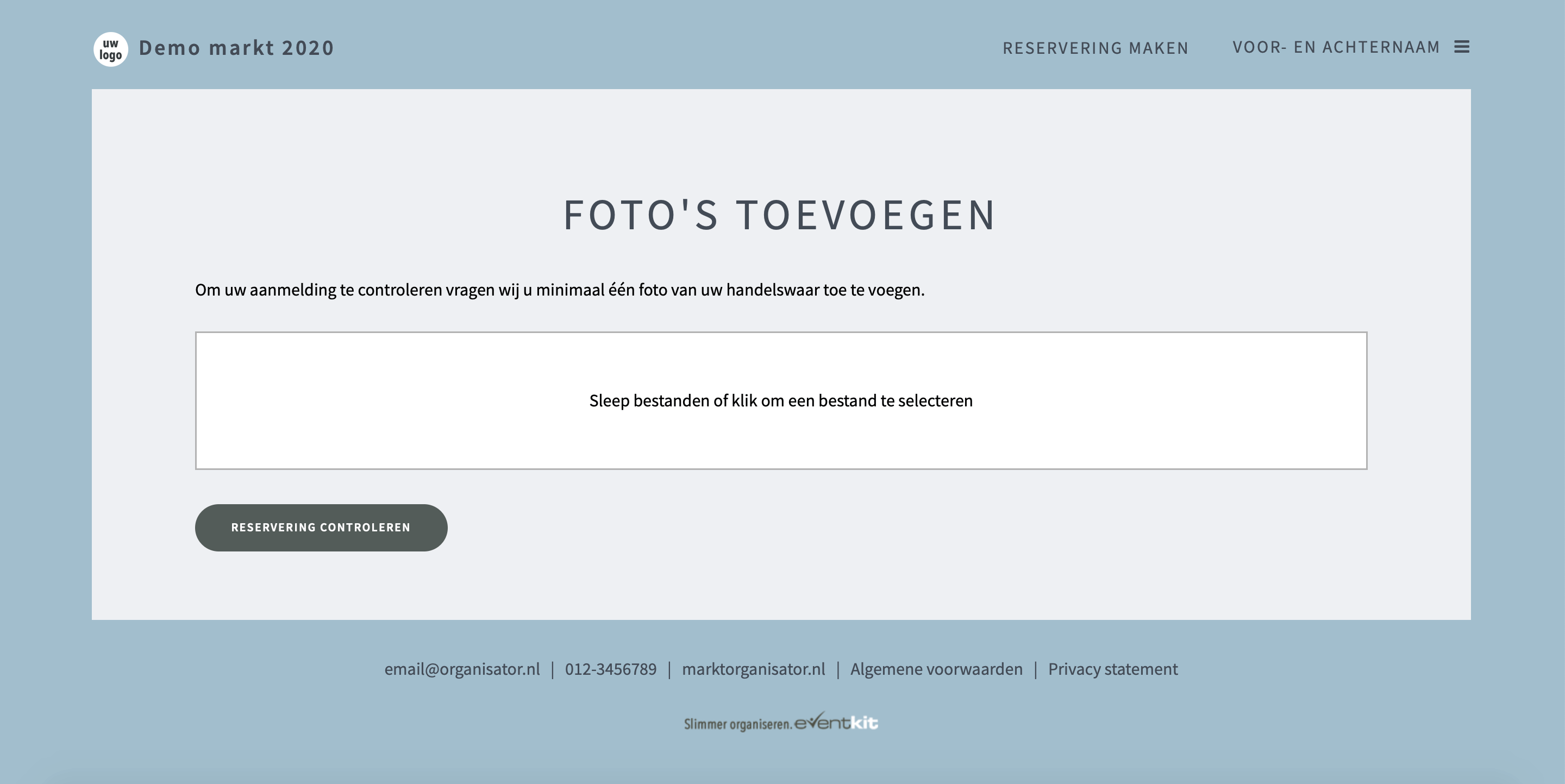Click the 'Slimmer organiseren.' footer text
The height and width of the screenshot is (784, 1565).
(738, 724)
